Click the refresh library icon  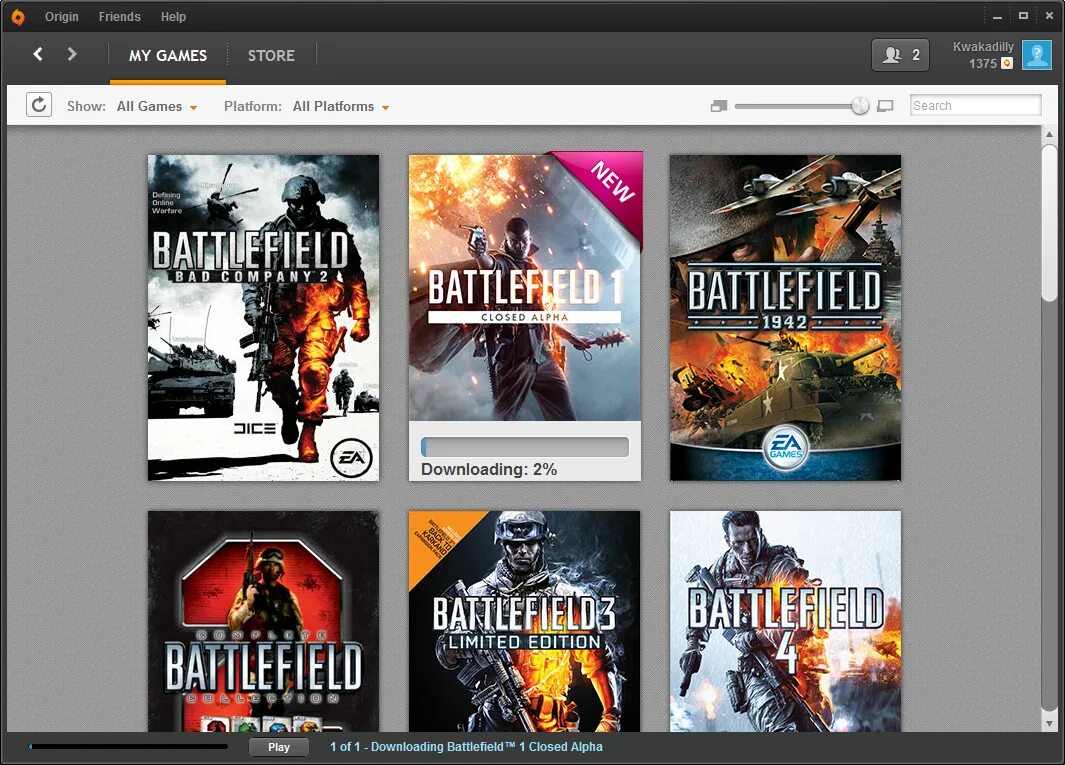(38, 104)
